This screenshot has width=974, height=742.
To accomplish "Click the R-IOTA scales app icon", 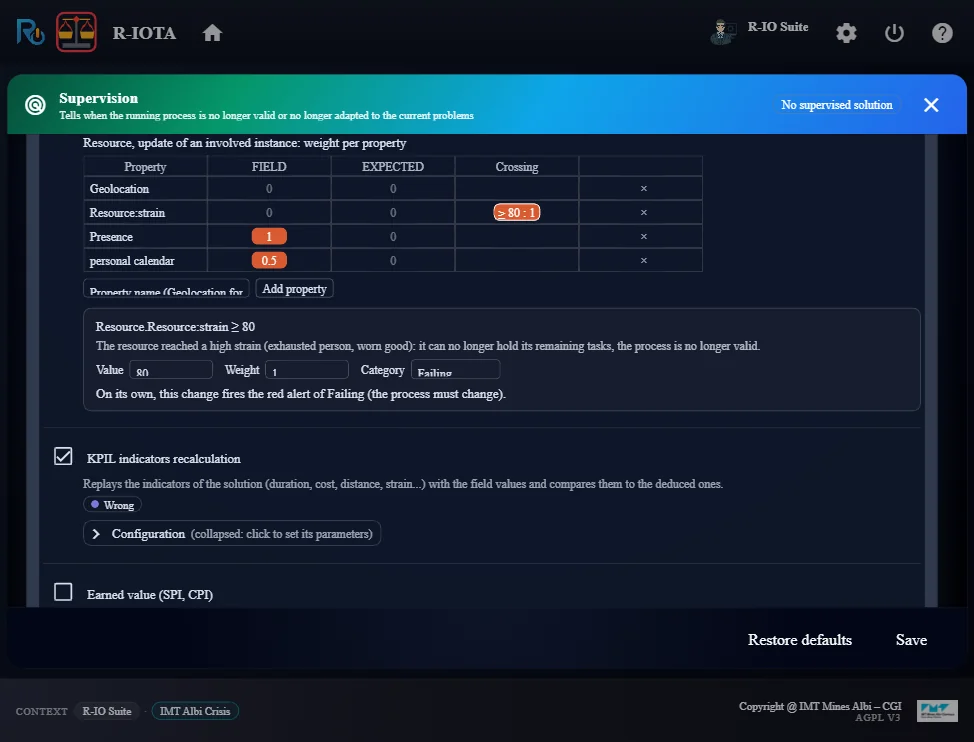I will tap(76, 32).
